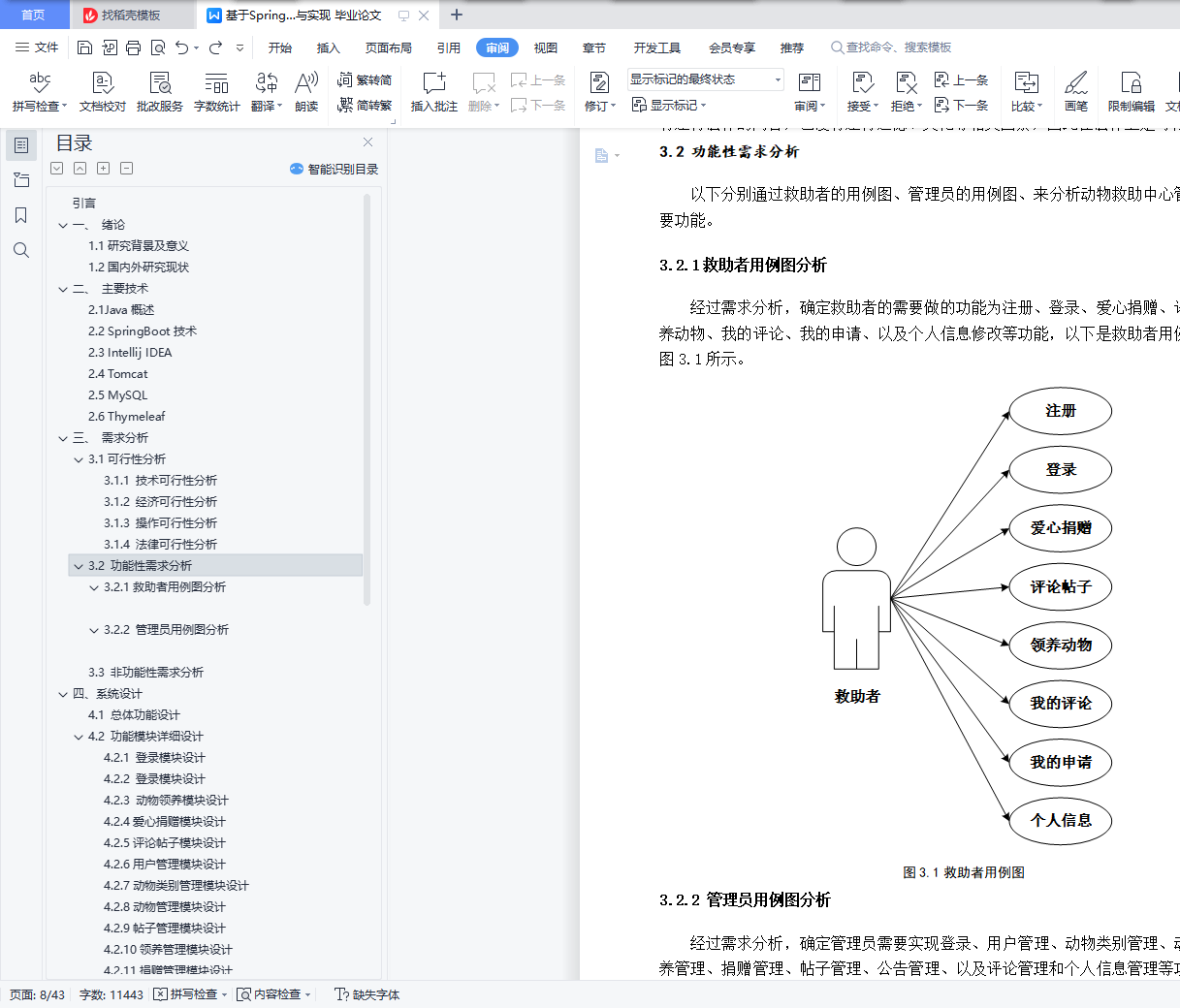
Task: Convert text with 简转繁
Action: (365, 105)
